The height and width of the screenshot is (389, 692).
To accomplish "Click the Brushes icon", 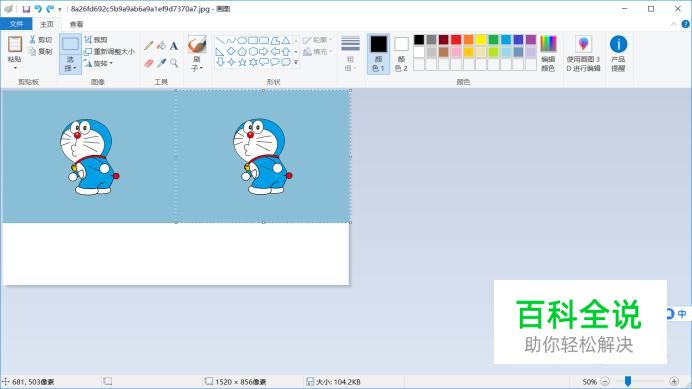I will 197,44.
